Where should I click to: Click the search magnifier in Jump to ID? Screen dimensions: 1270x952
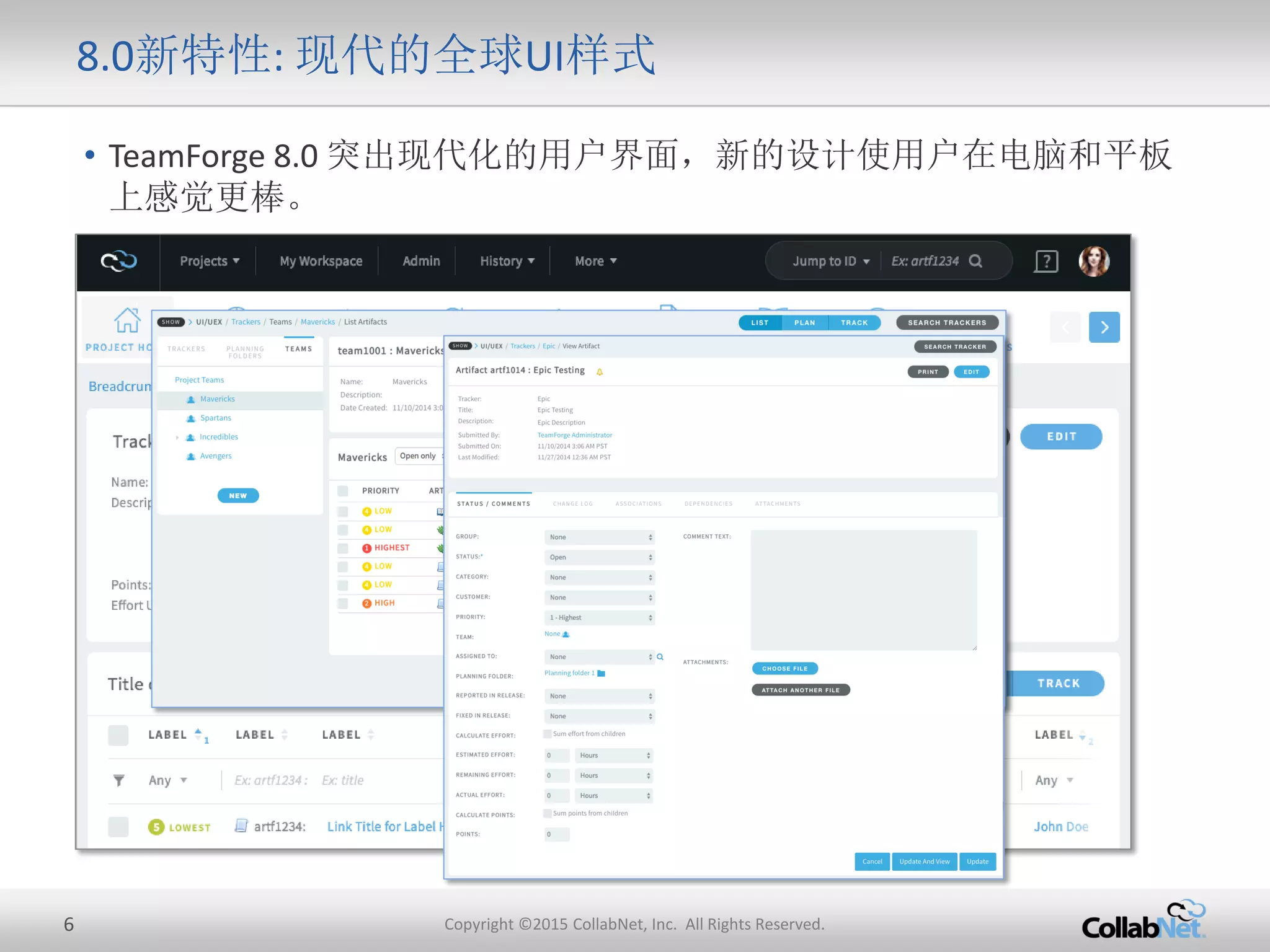(x=975, y=261)
